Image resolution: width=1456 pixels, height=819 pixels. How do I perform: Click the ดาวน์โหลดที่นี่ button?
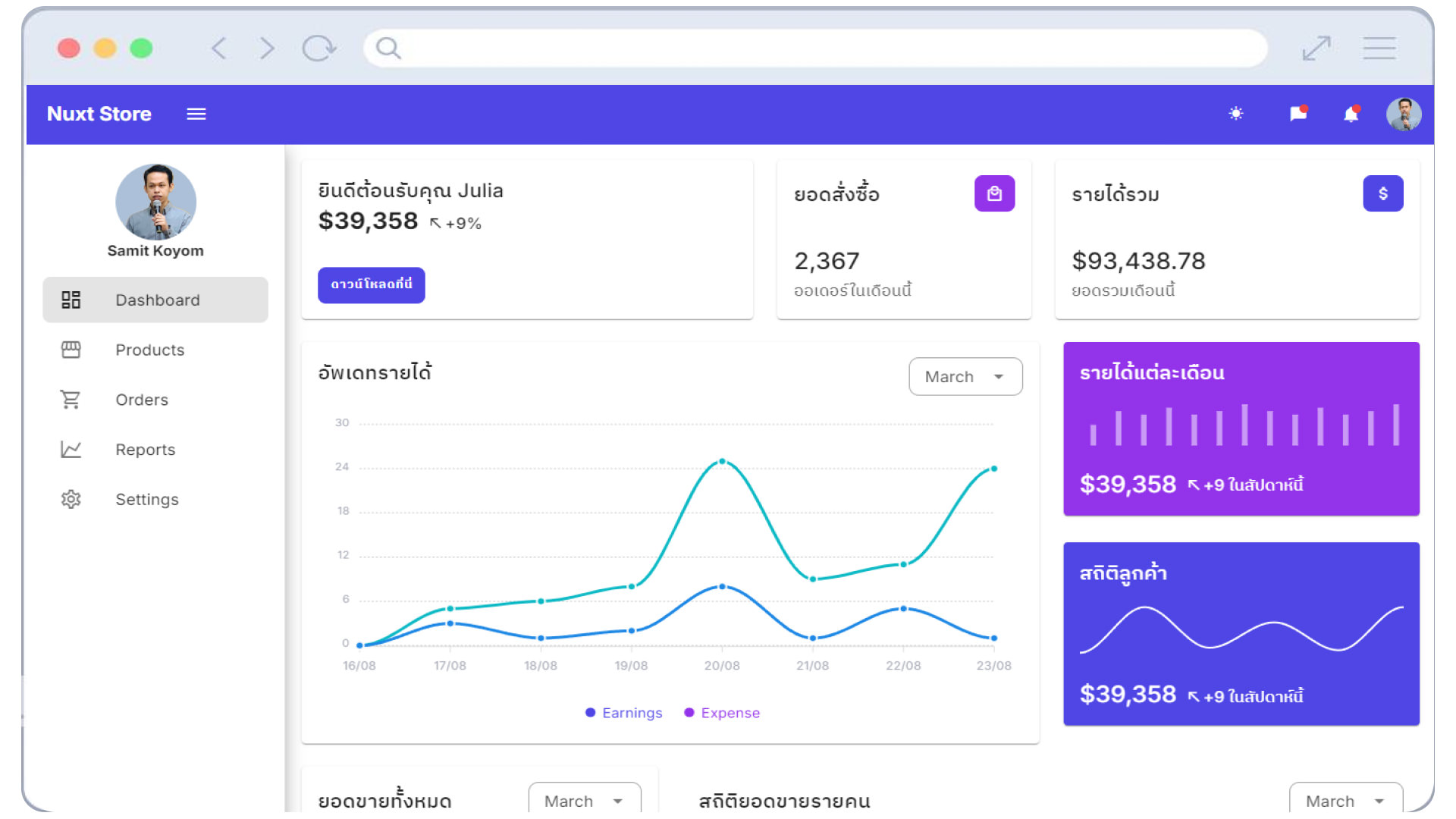[x=370, y=284]
